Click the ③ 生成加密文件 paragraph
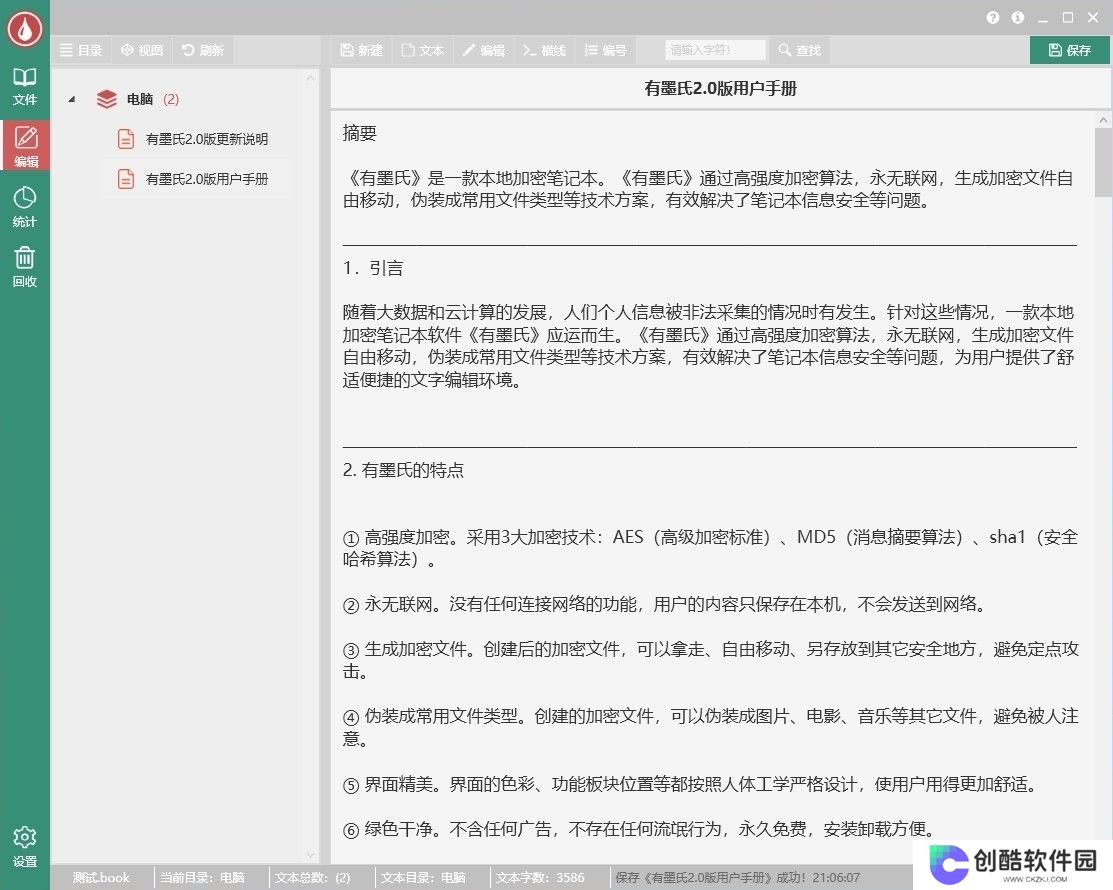Screen dimensions: 1113x890 pyautogui.click(x=710, y=660)
